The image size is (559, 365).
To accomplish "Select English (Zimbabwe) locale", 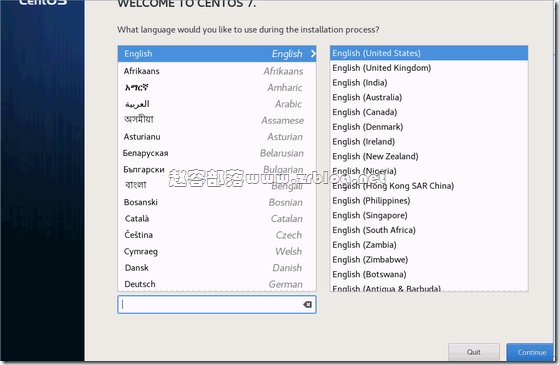I will (x=429, y=259).
